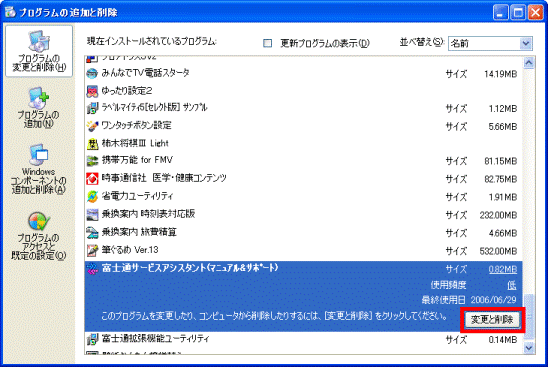Image resolution: width=548 pixels, height=367 pixels.
Task: Maximize the プログラムの追加と削除 window
Action: point(518,13)
